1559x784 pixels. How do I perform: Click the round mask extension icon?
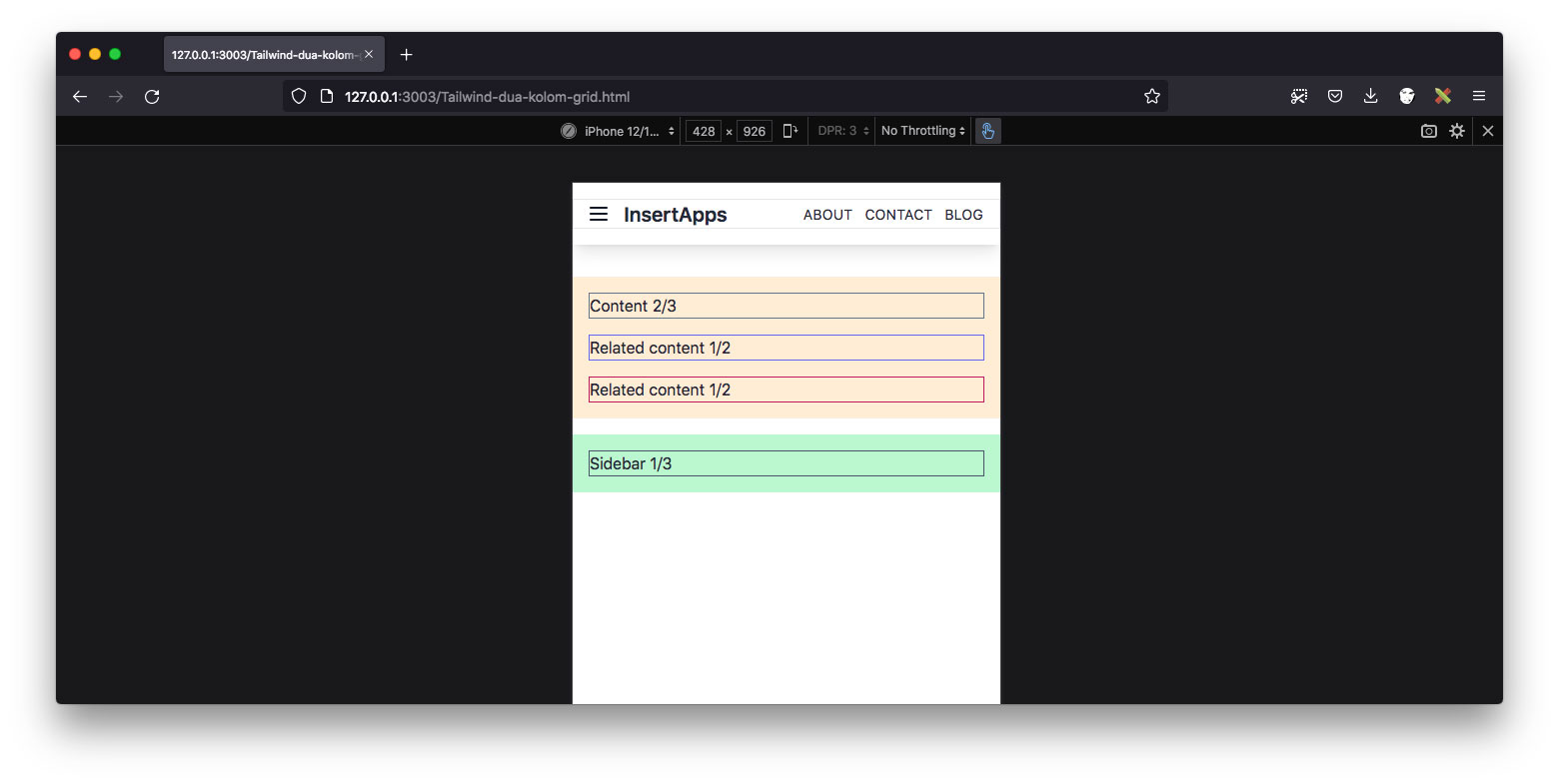(x=1407, y=97)
